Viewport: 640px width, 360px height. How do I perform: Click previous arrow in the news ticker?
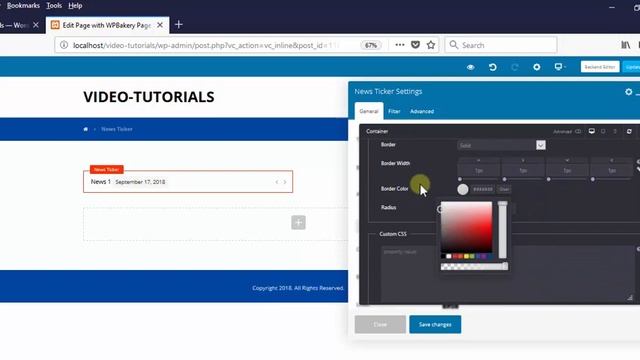[277, 182]
